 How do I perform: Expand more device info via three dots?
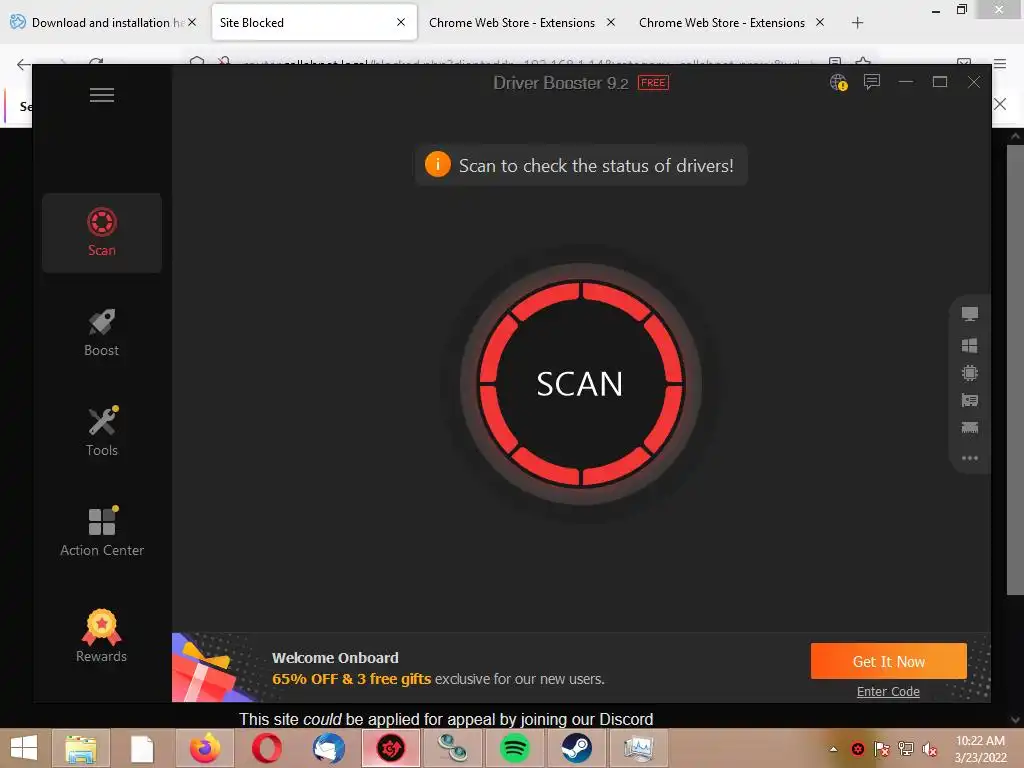point(970,458)
